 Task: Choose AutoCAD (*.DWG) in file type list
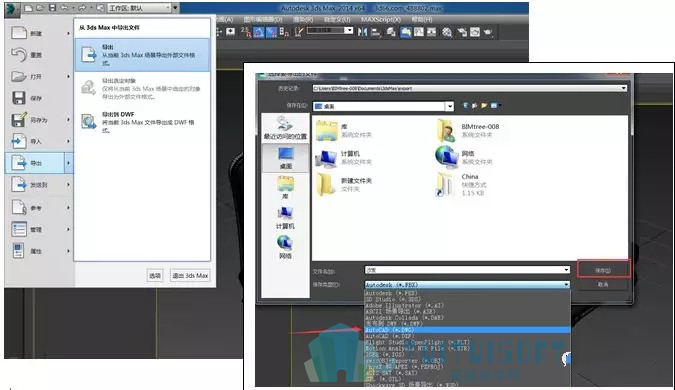click(468, 330)
